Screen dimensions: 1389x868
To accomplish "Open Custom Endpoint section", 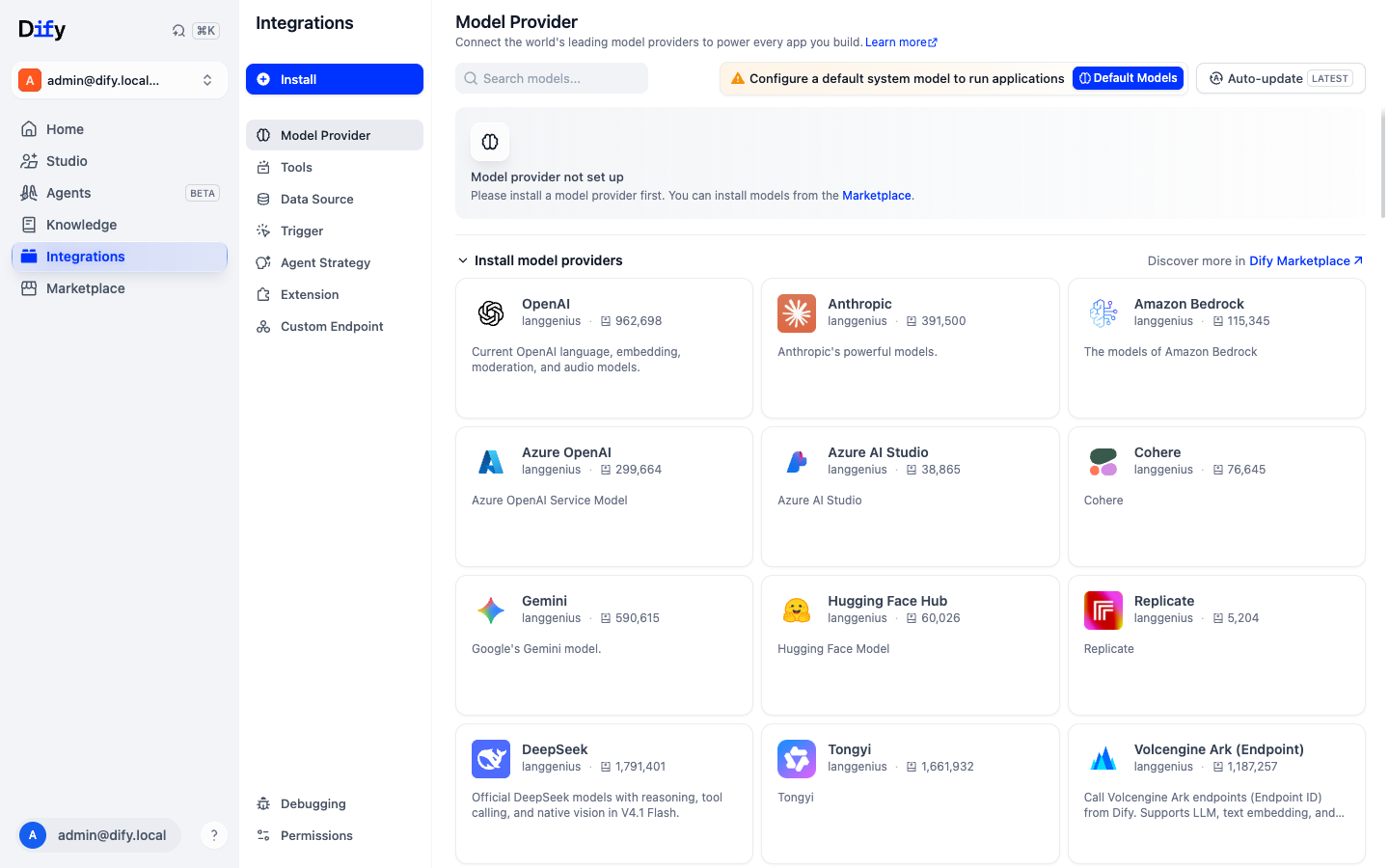I will click(x=335, y=326).
